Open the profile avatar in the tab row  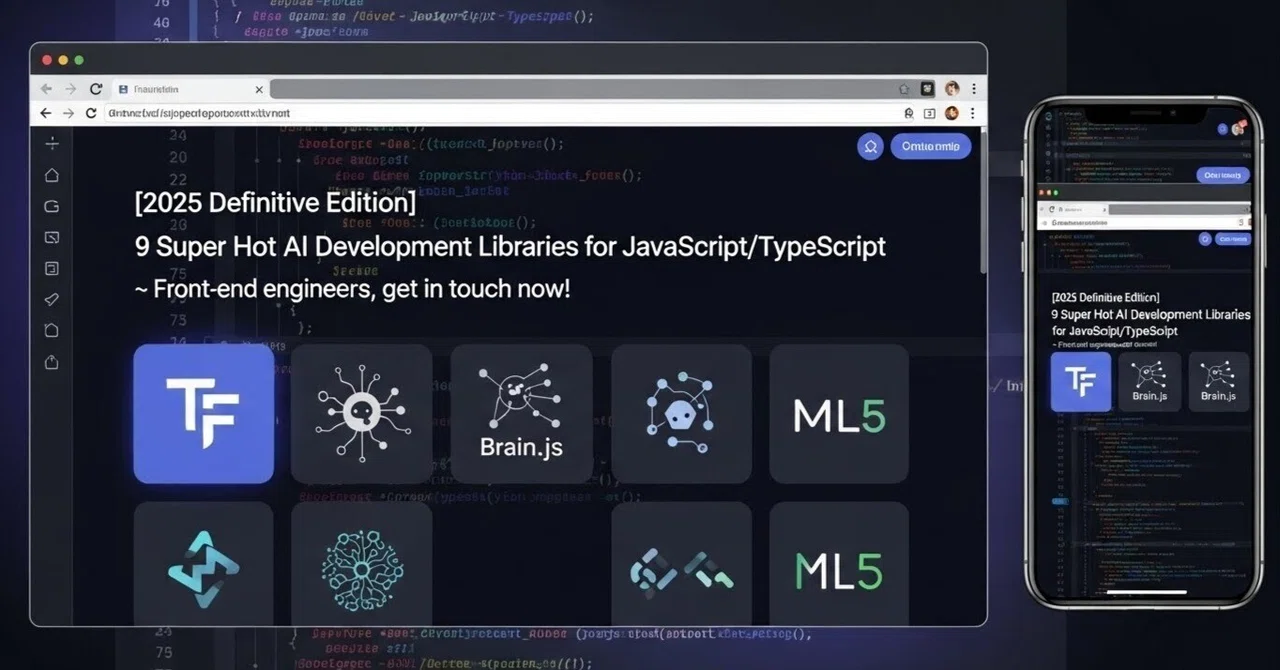(952, 89)
